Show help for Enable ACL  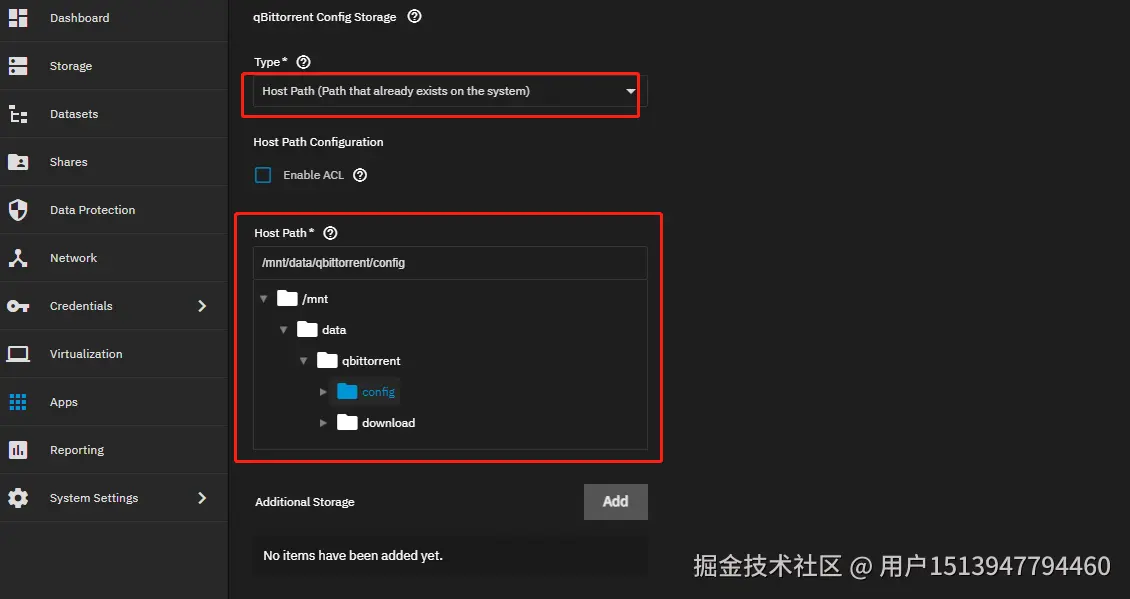tap(360, 174)
